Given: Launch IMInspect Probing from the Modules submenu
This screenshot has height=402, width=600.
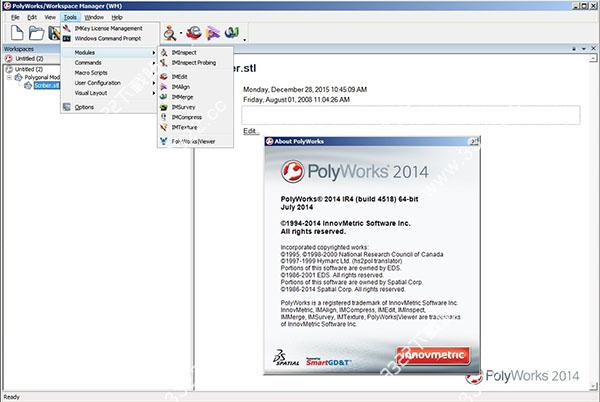Looking at the screenshot, I should [x=195, y=63].
